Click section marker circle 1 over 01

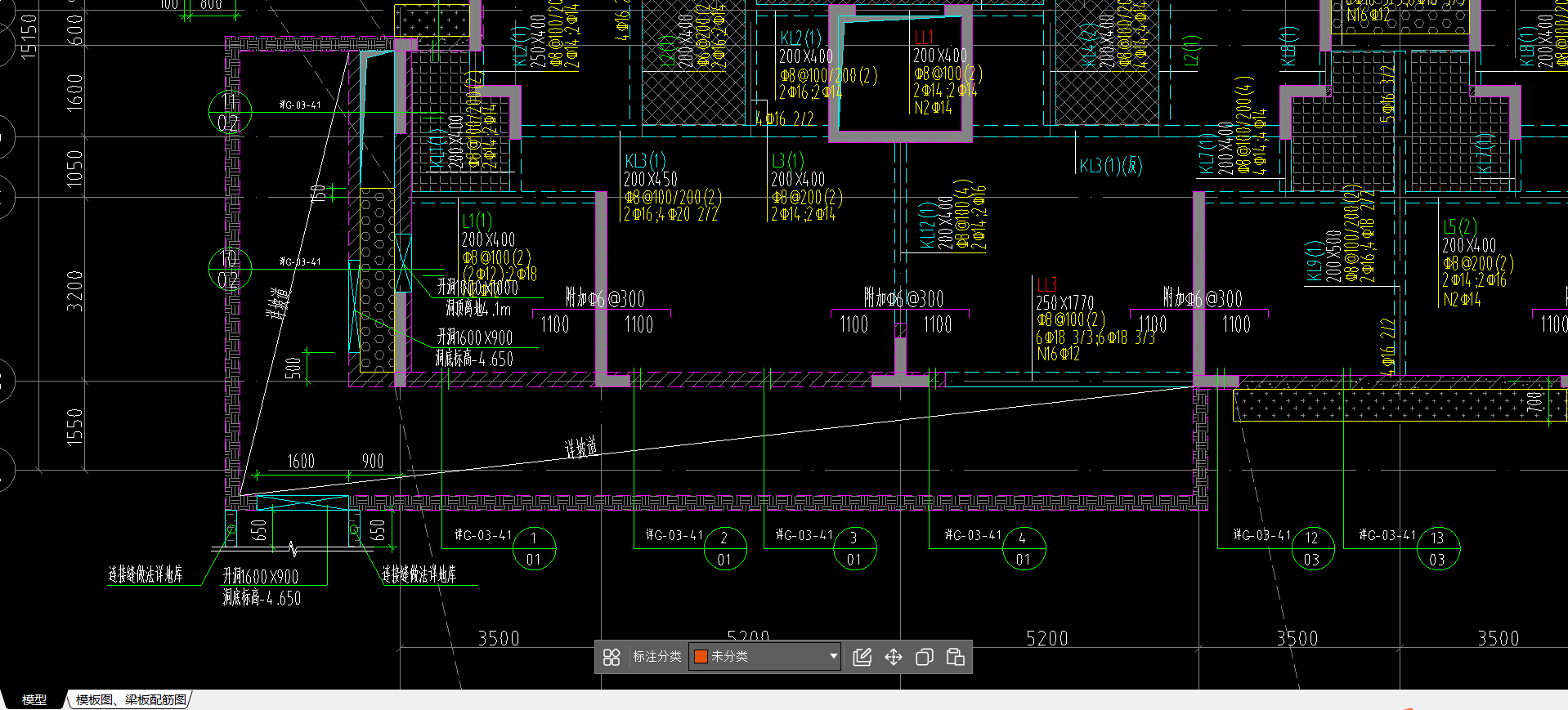point(534,548)
